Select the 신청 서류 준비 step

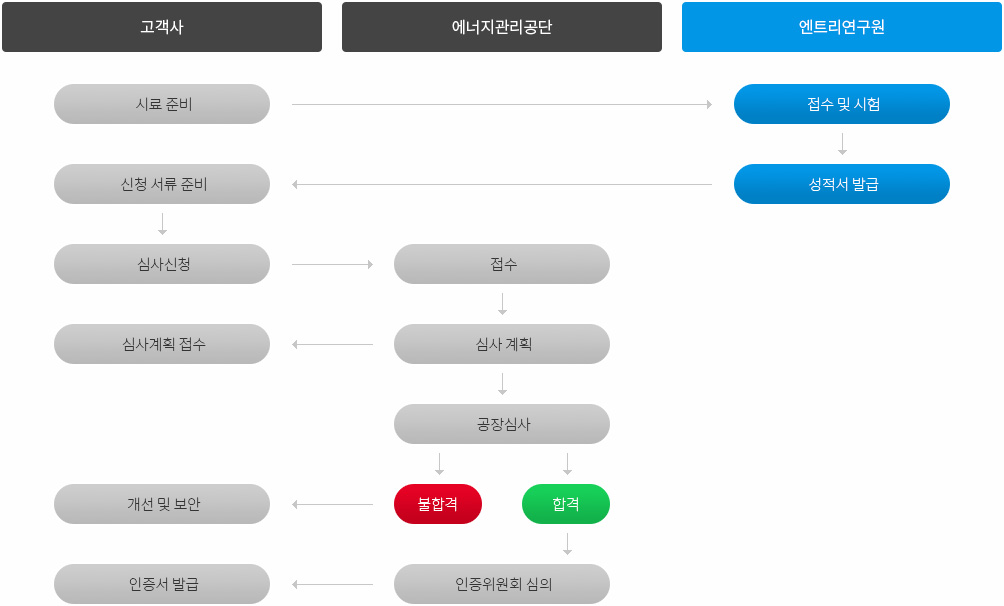162,184
